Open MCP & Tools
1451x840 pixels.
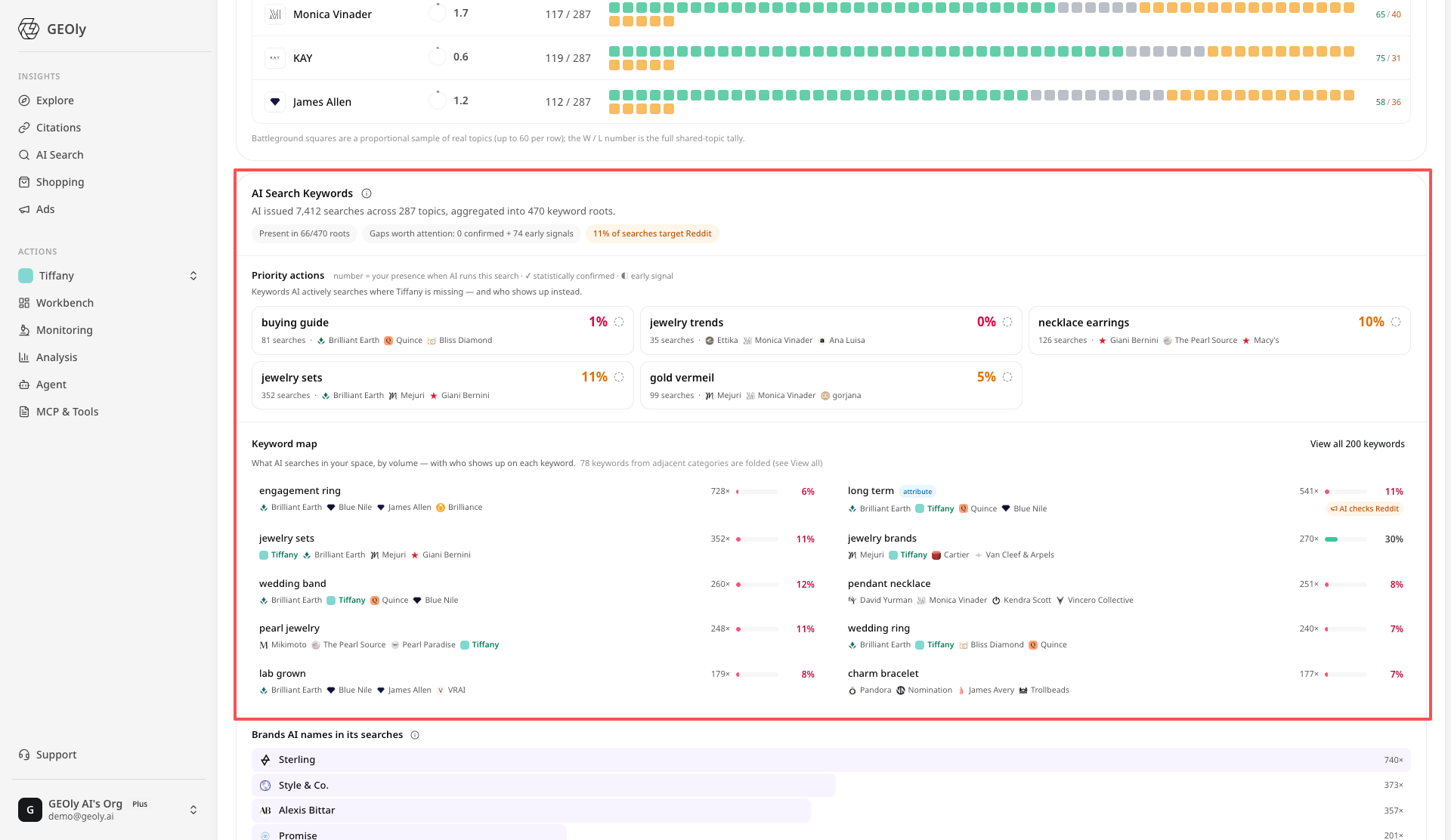[67, 412]
